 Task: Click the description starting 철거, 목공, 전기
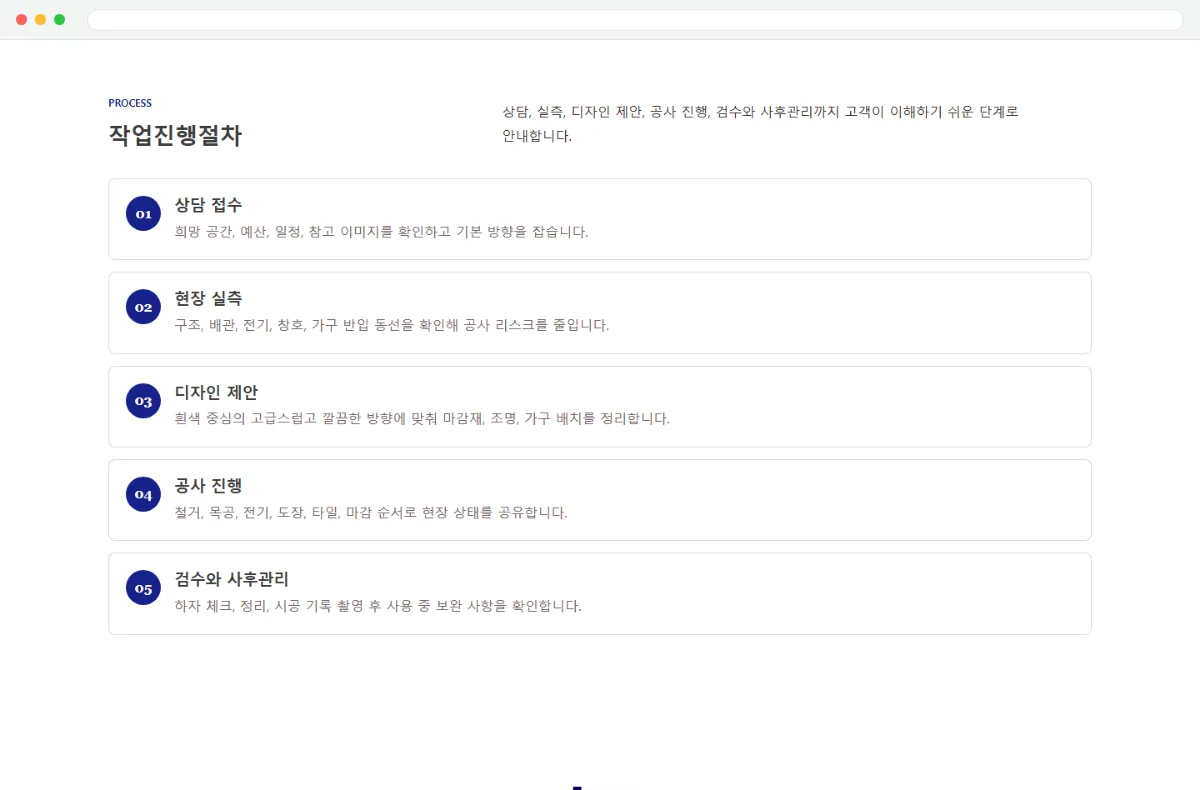[x=371, y=513]
